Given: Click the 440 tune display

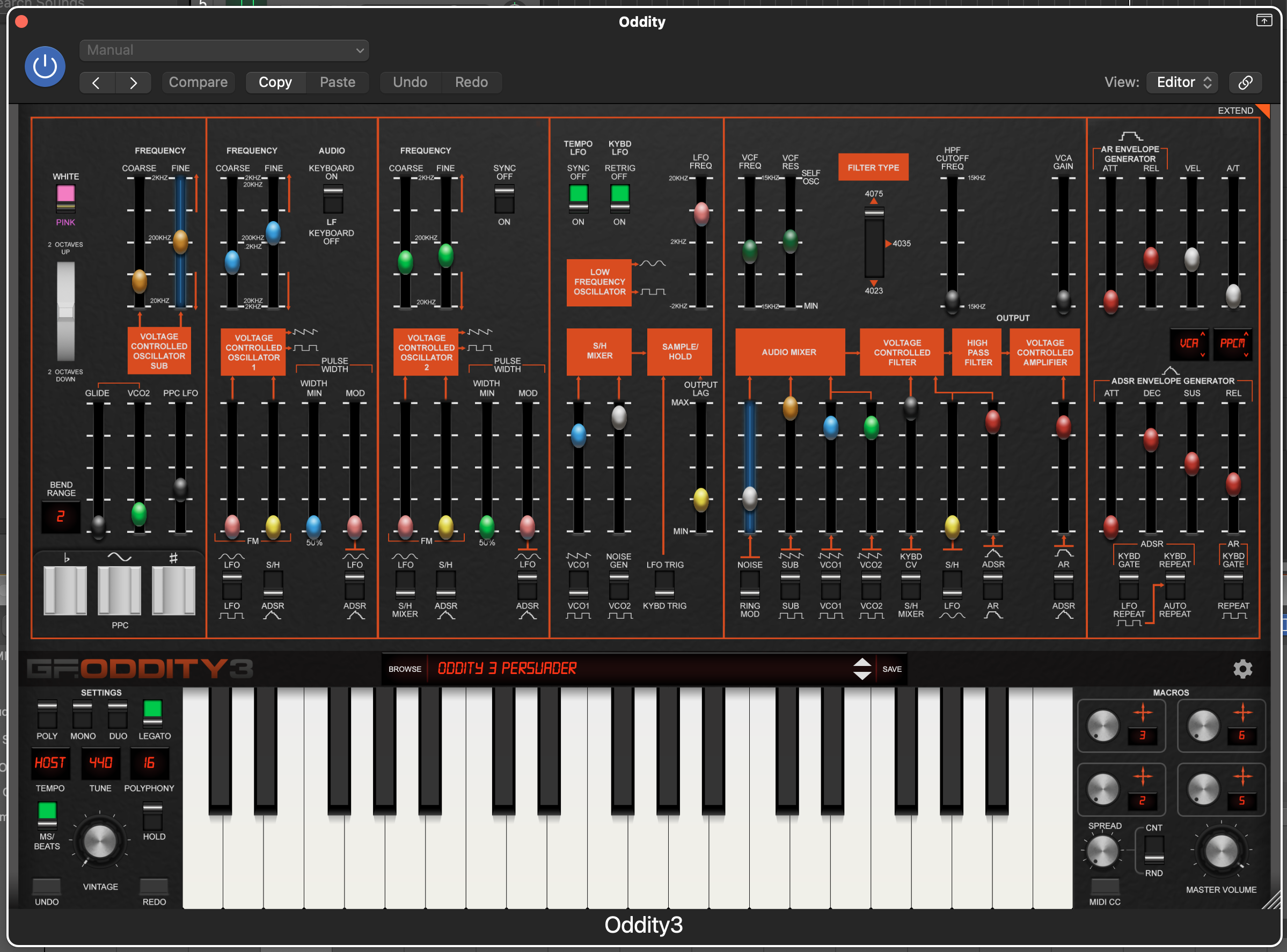Looking at the screenshot, I should (x=100, y=763).
